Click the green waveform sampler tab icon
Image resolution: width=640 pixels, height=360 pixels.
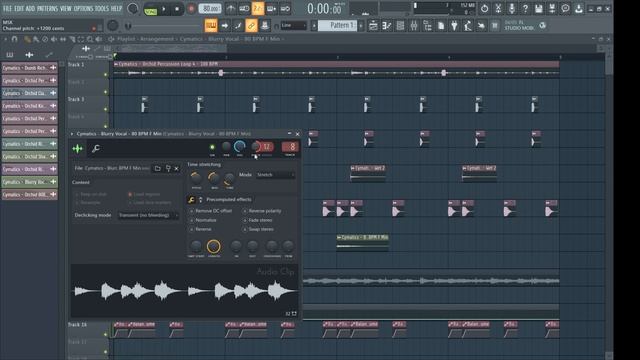tap(77, 149)
